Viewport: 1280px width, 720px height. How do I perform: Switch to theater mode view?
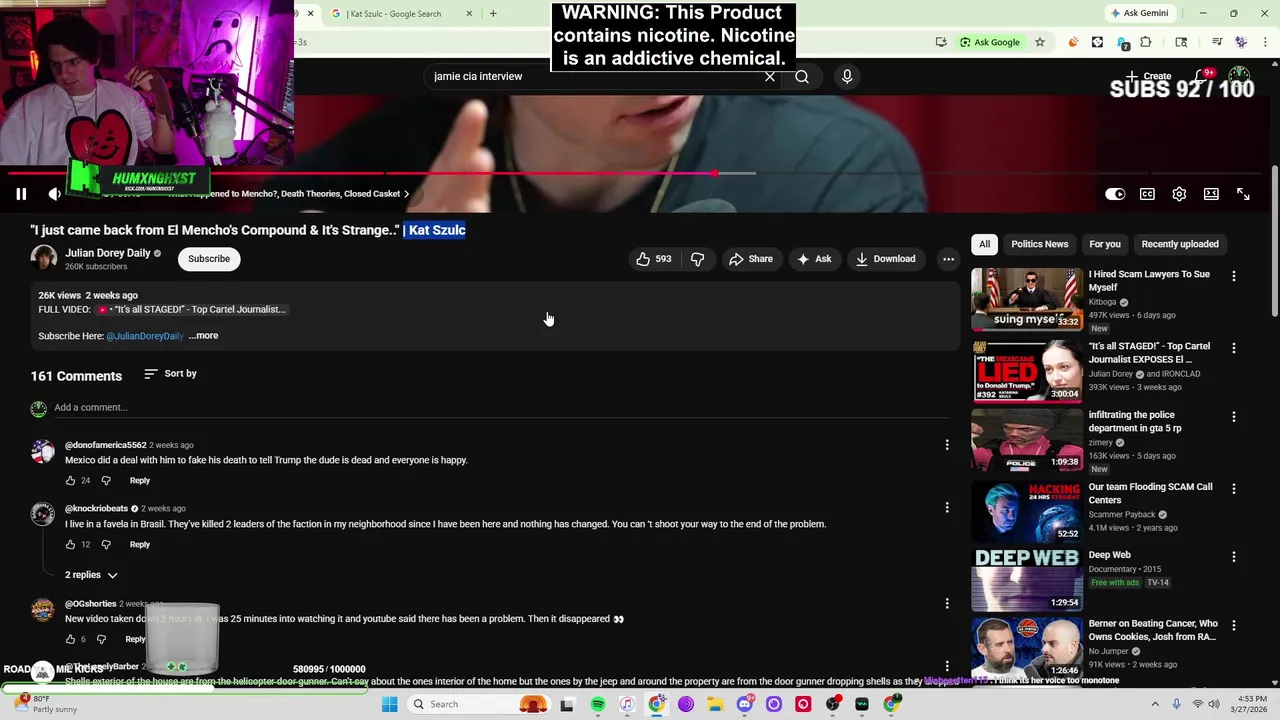coord(1211,194)
